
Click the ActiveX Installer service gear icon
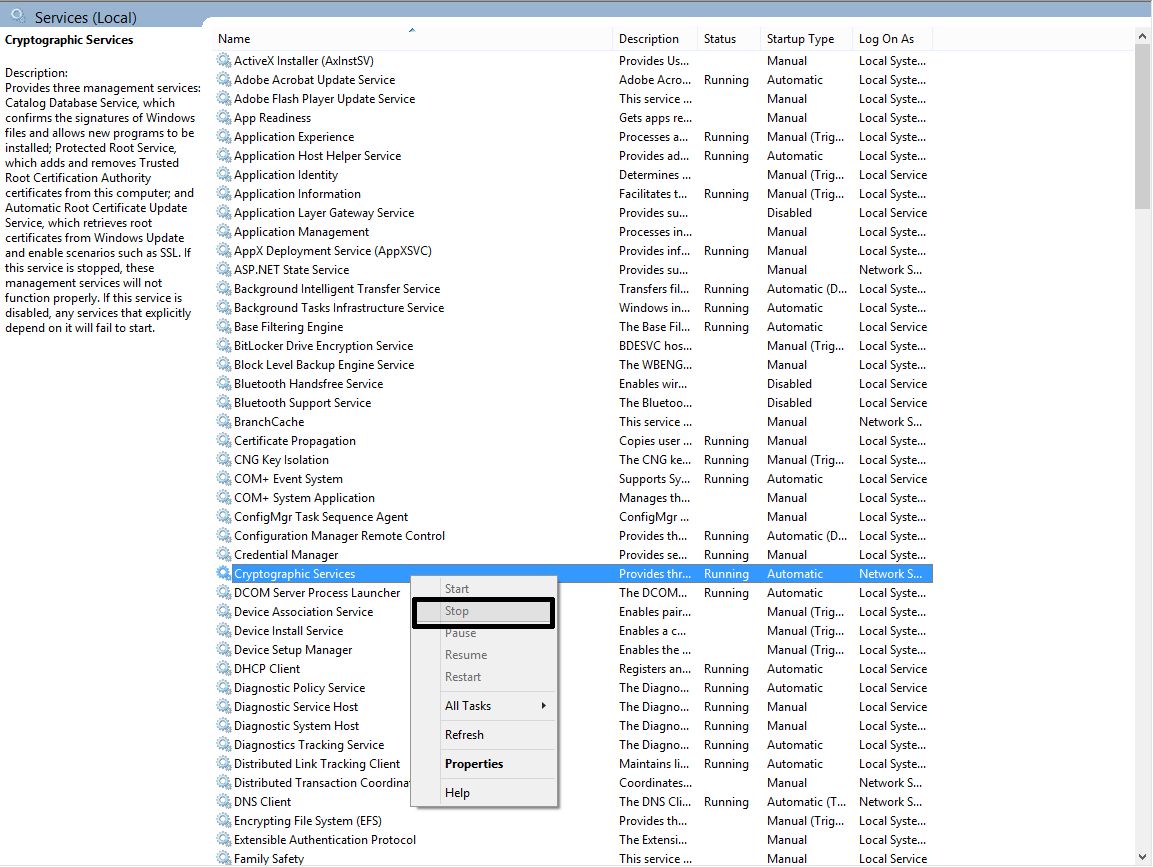pos(224,60)
